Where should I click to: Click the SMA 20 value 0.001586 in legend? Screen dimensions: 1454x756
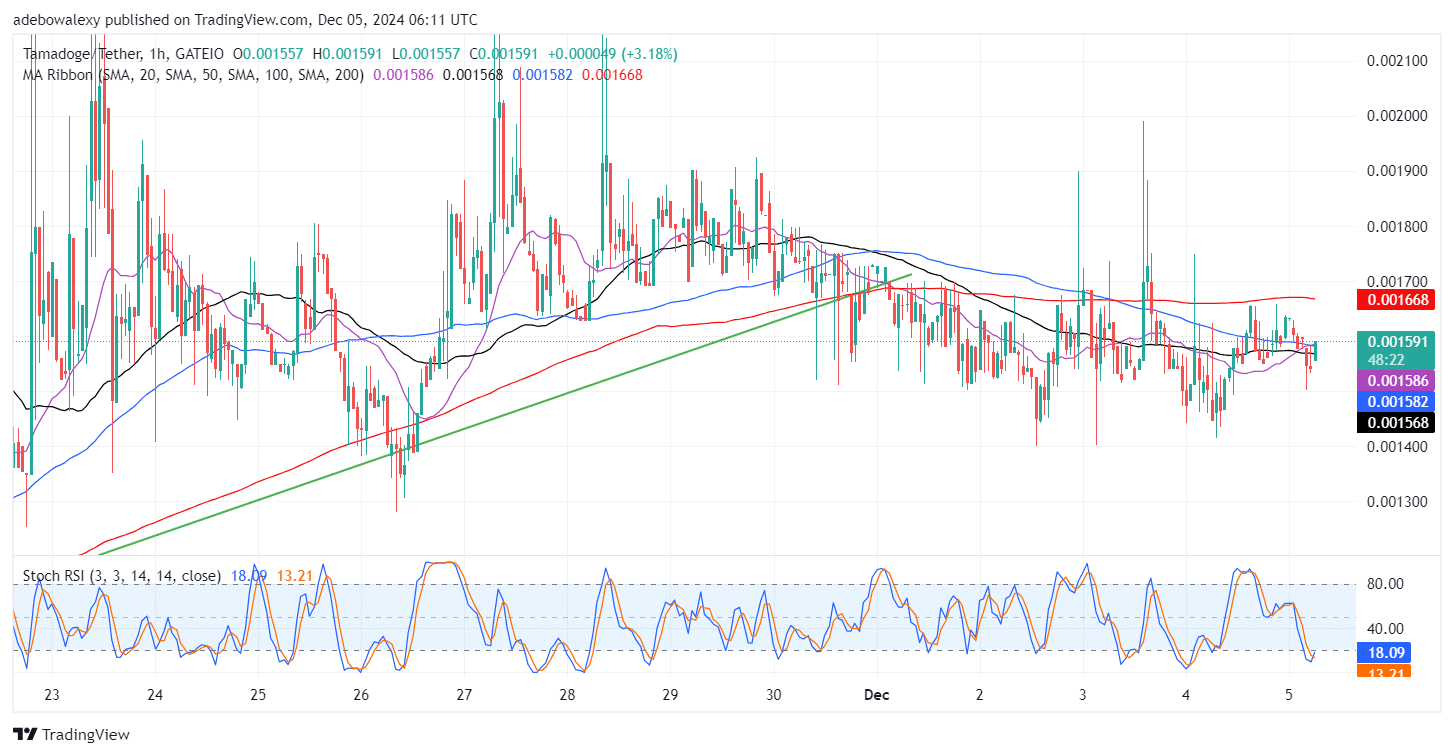(405, 74)
